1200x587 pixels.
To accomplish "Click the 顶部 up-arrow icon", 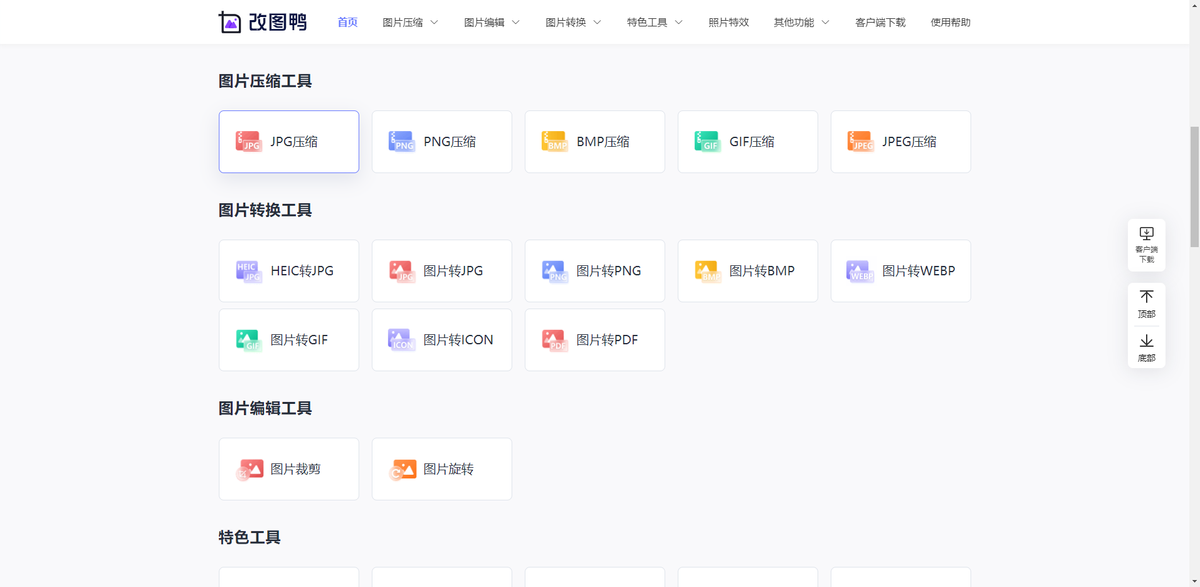I will 1146,297.
